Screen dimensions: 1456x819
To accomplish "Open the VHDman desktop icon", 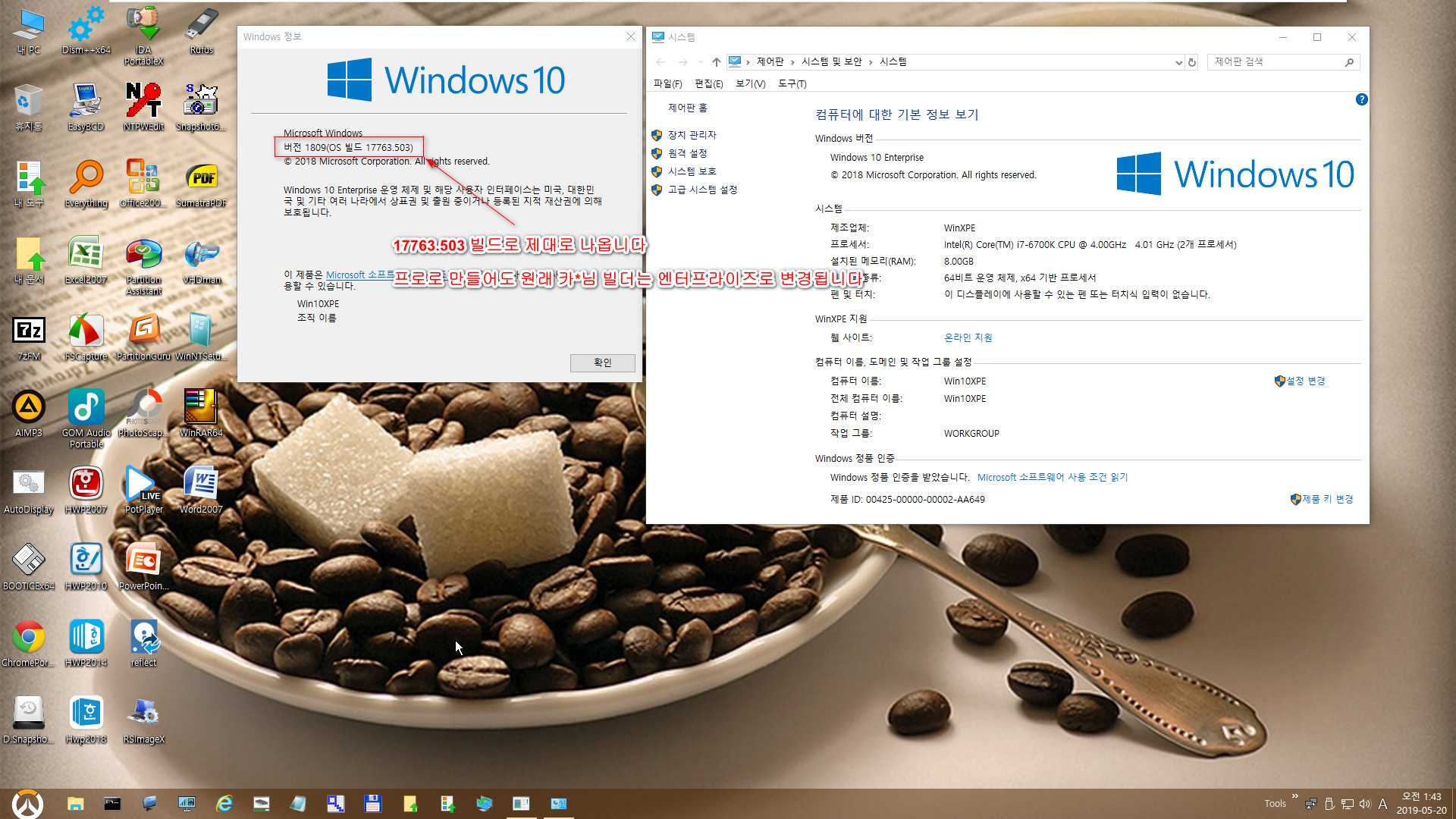I will (201, 260).
